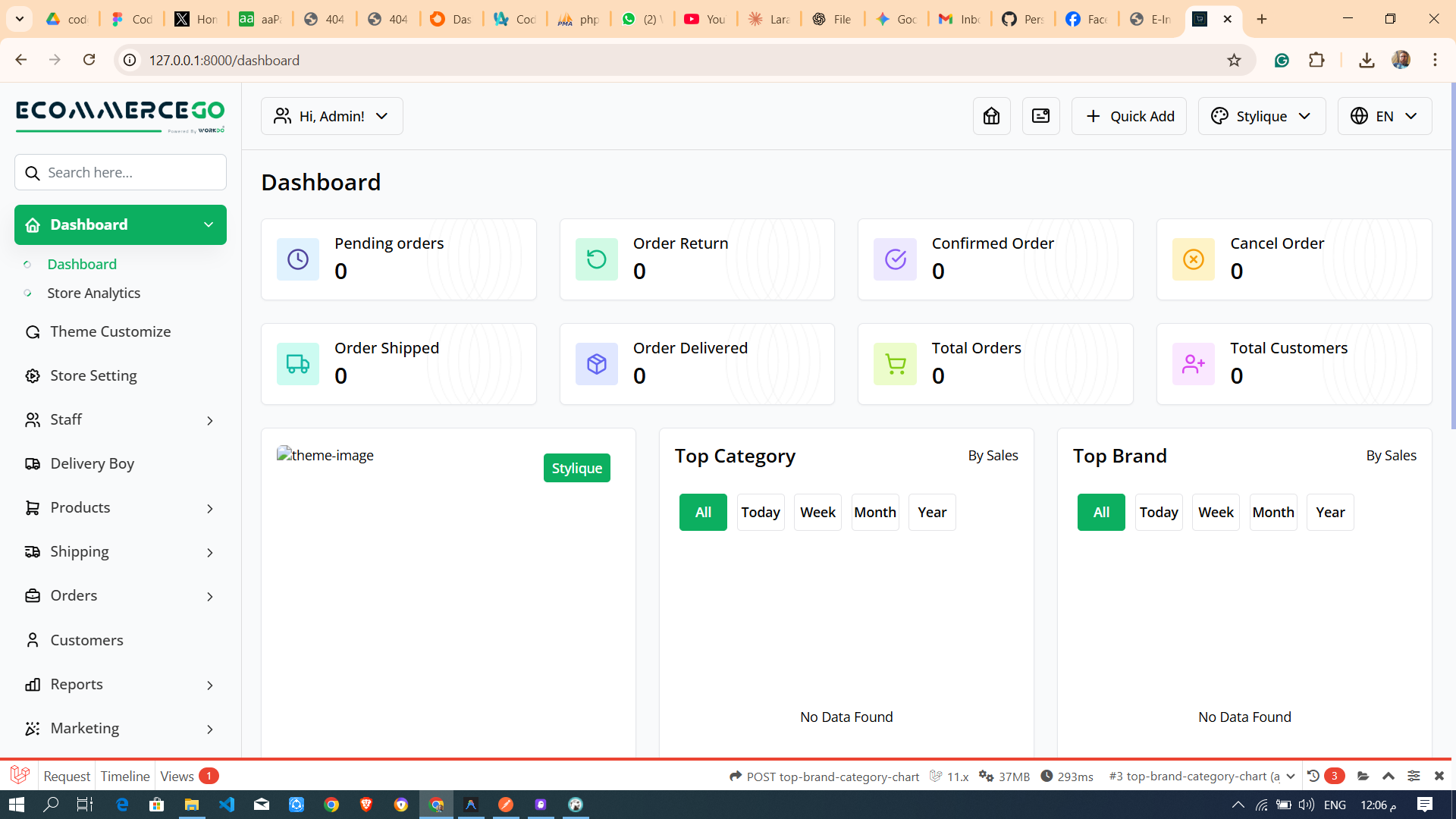Screen dimensions: 1456x819
Task: Open Store Setting from sidebar
Action: 93,375
